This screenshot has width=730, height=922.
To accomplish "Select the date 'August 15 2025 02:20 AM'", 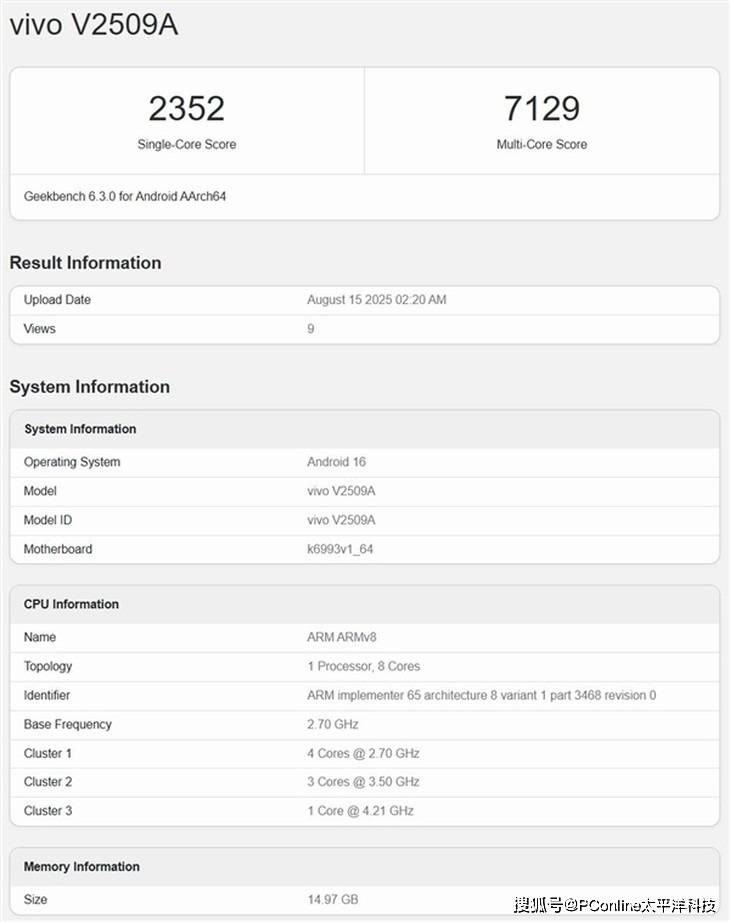I will point(376,300).
